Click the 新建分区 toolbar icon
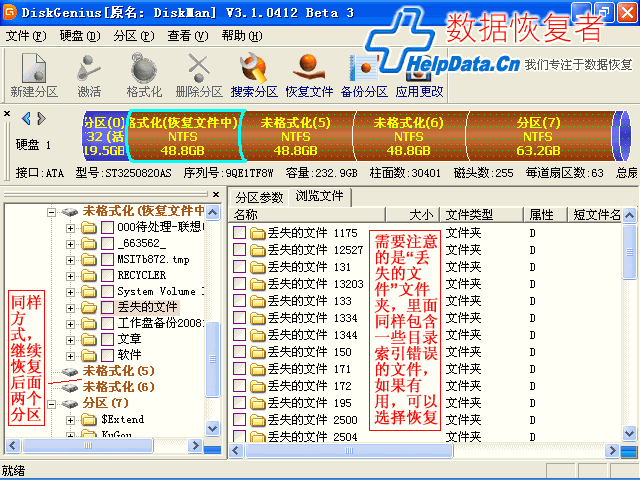 pyautogui.click(x=34, y=75)
